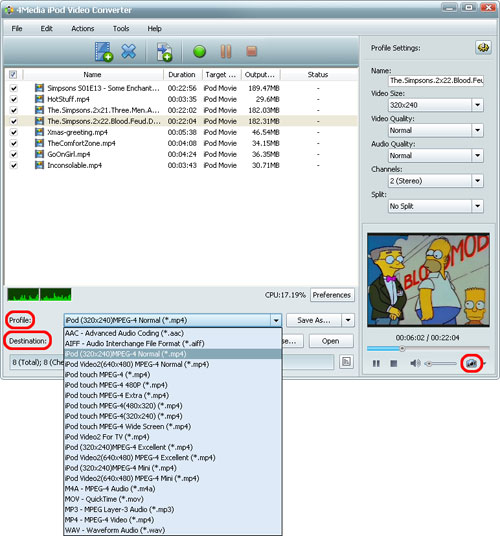This screenshot has height=536, width=500.
Task: Toggle the Xmas-greeting.mp4 checkbox
Action: pos(14,132)
